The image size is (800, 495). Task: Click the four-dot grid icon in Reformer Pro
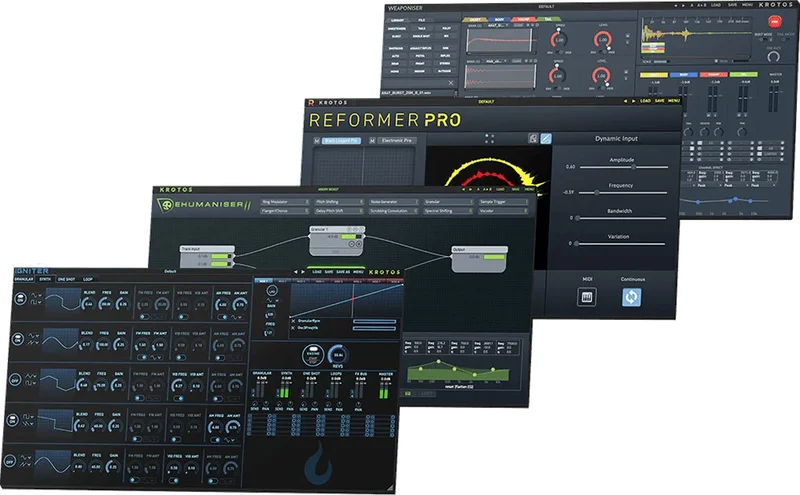[489, 138]
